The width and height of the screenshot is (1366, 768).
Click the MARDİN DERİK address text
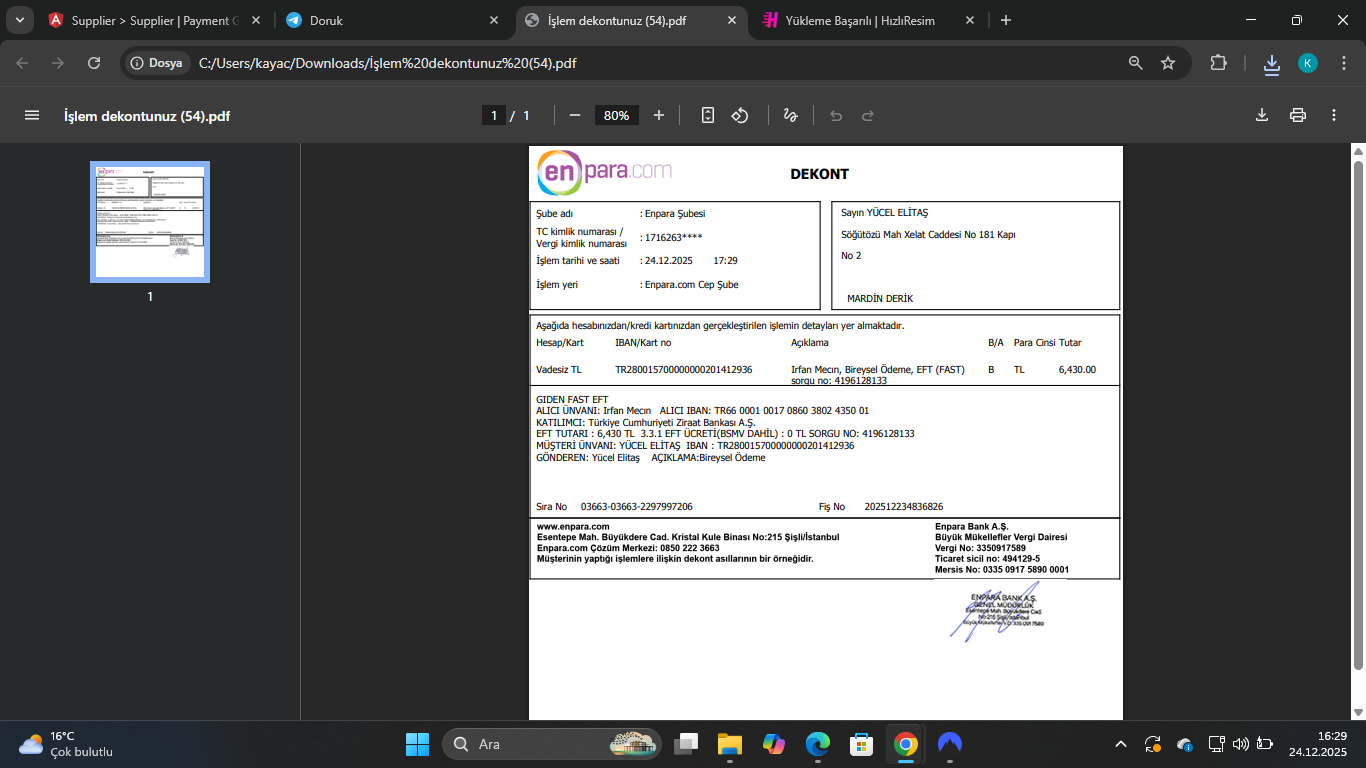(880, 299)
